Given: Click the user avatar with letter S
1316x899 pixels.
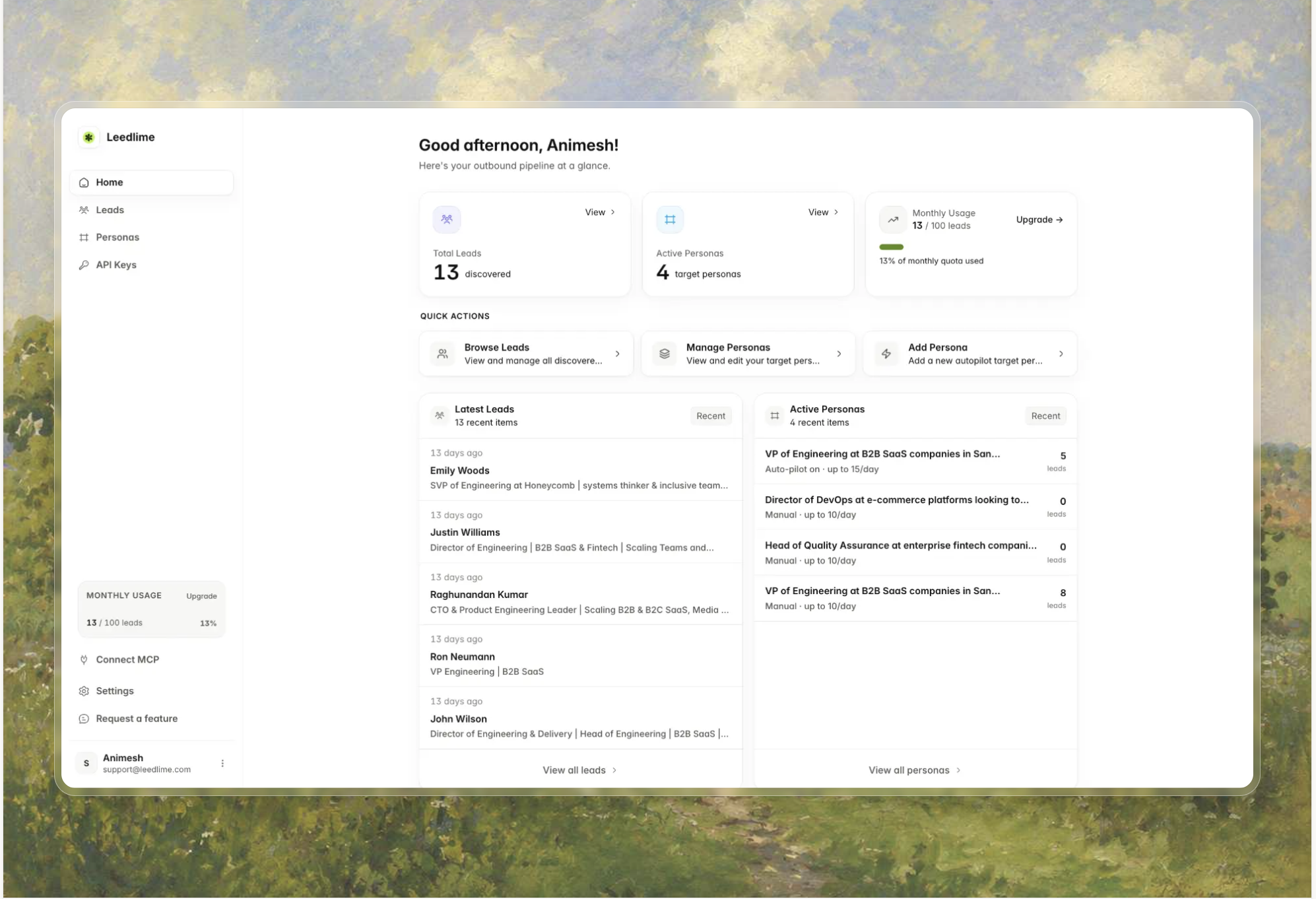Looking at the screenshot, I should [x=86, y=764].
